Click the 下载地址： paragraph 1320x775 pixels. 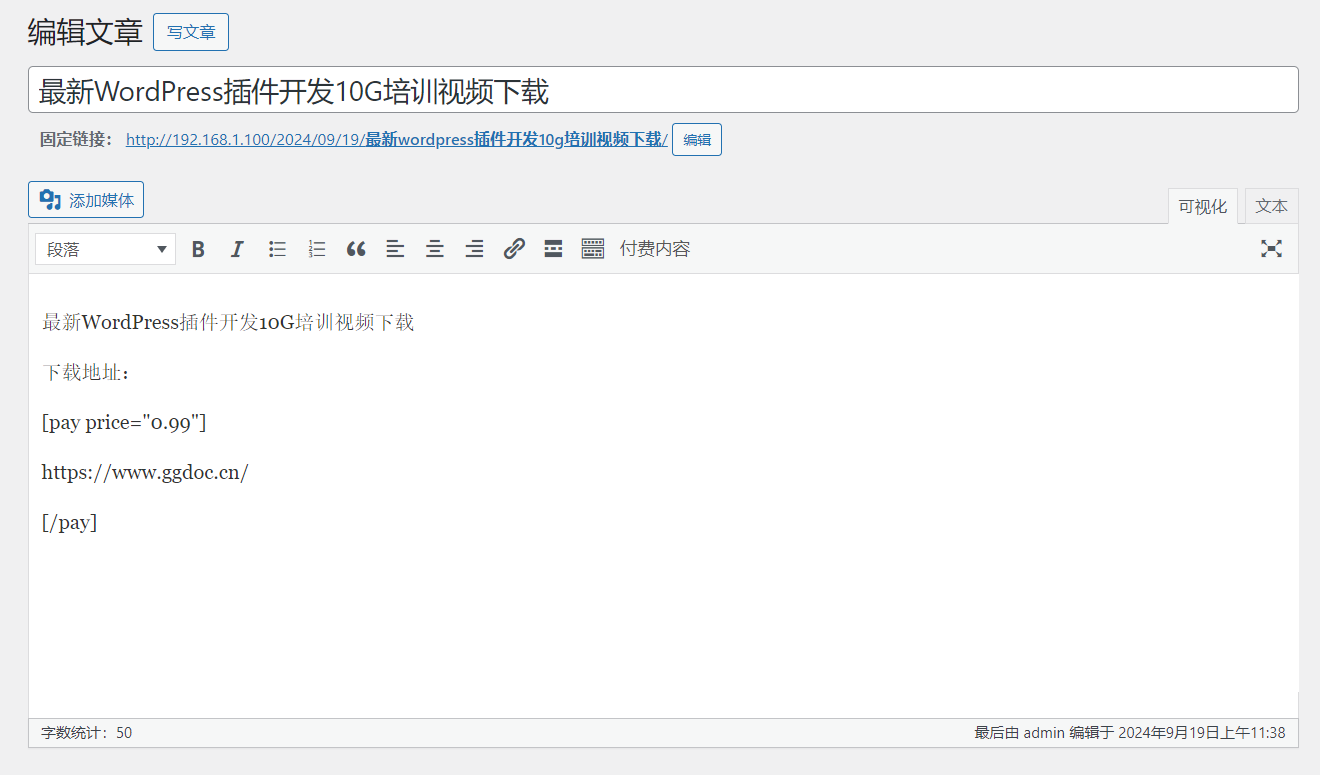(x=86, y=373)
